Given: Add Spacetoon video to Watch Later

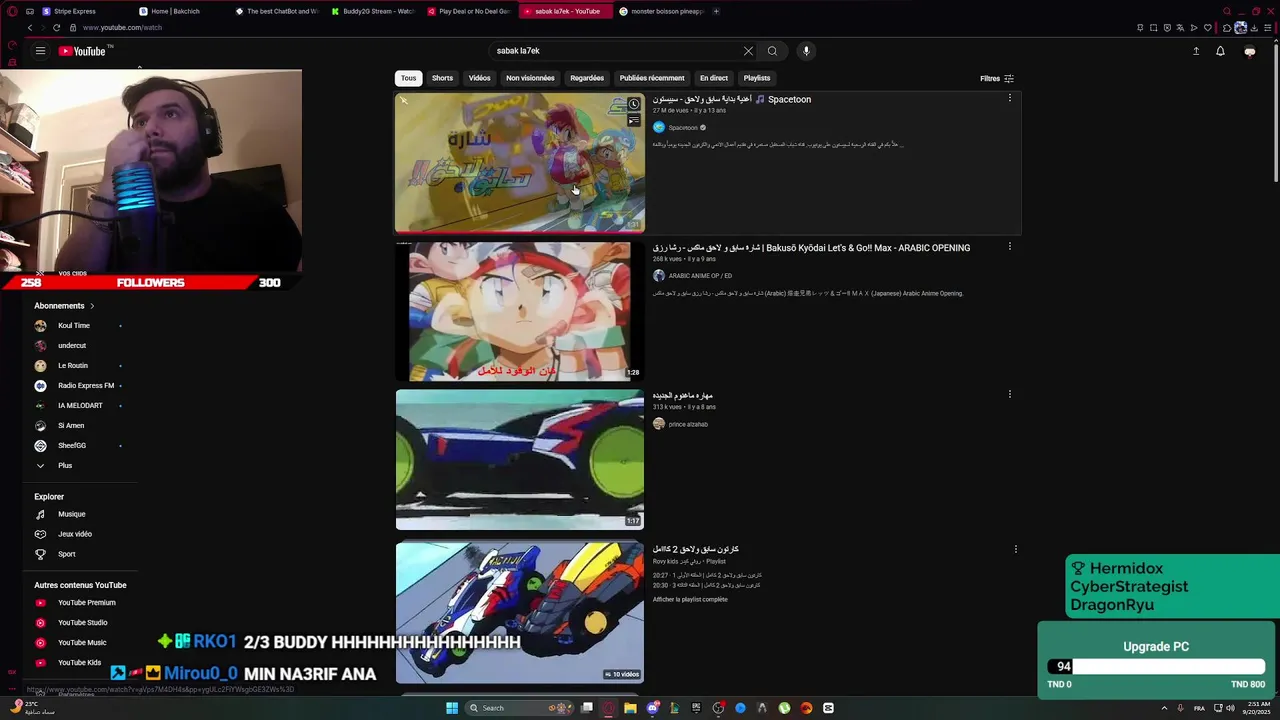Looking at the screenshot, I should click(634, 104).
